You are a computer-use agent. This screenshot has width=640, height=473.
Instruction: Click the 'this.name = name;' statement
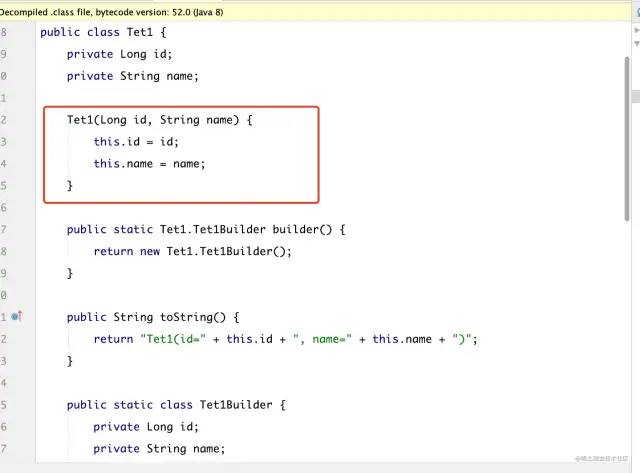tap(149, 164)
